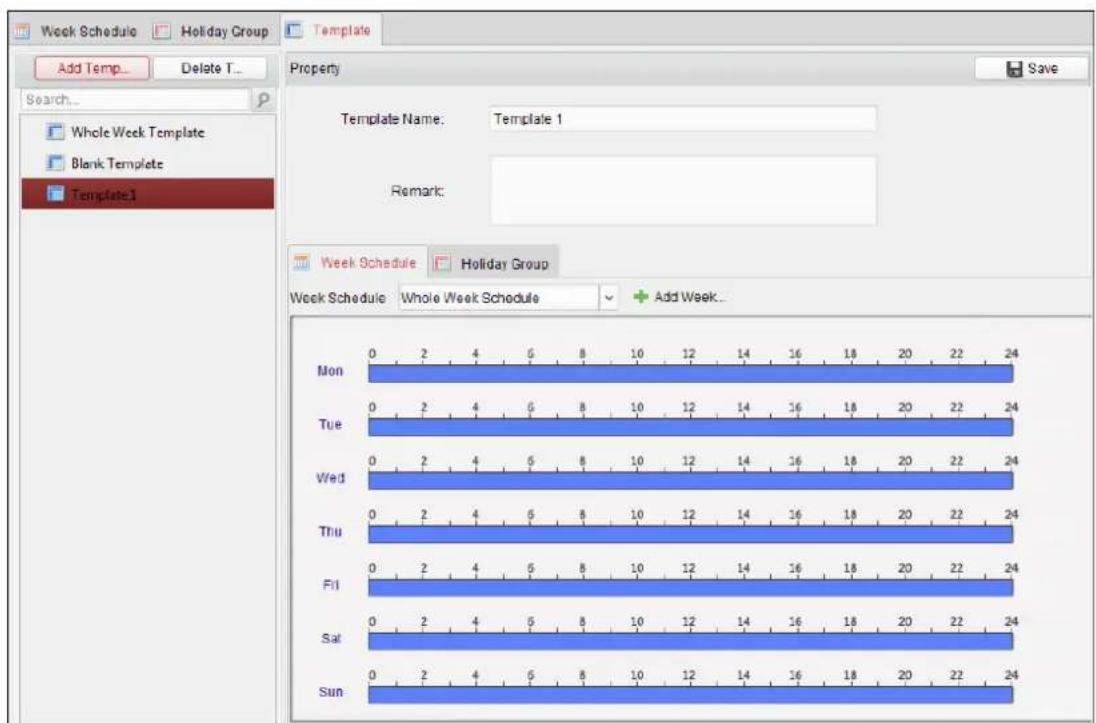Select the Holiday Group tab under Property
1096x723 pixels.
coord(493,263)
